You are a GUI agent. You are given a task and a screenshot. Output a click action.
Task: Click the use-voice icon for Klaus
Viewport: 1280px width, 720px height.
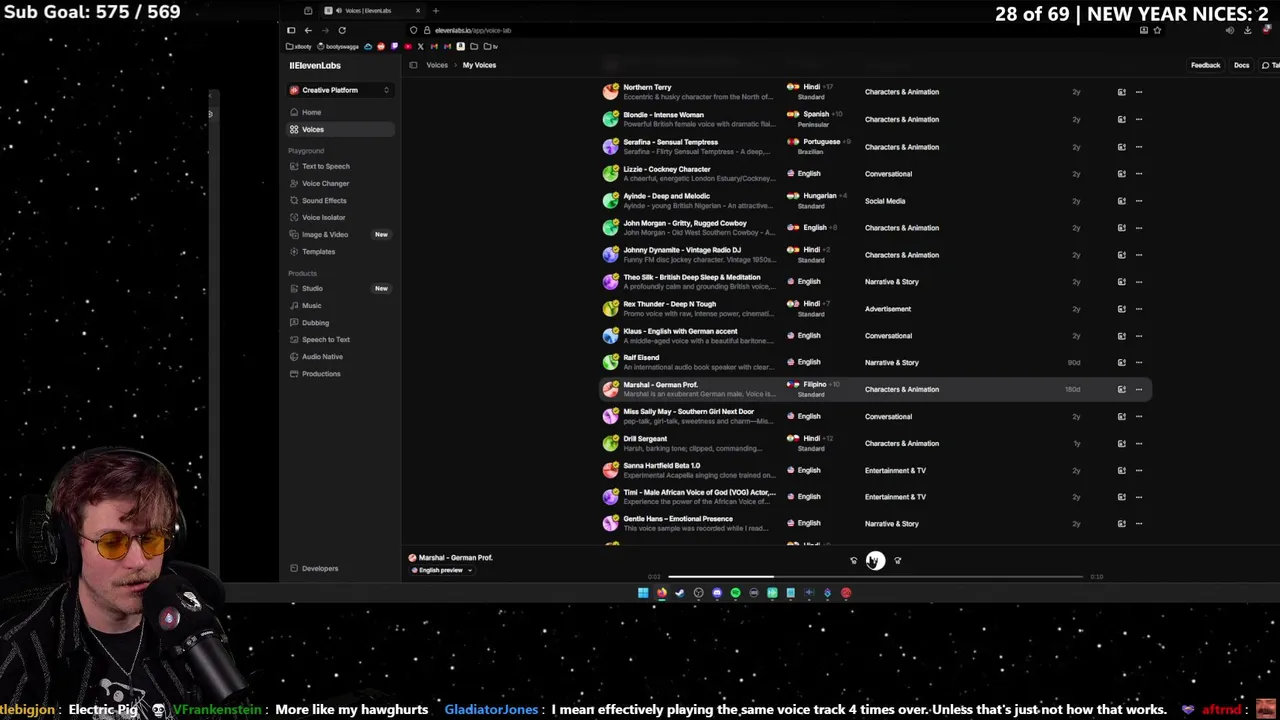point(1121,336)
